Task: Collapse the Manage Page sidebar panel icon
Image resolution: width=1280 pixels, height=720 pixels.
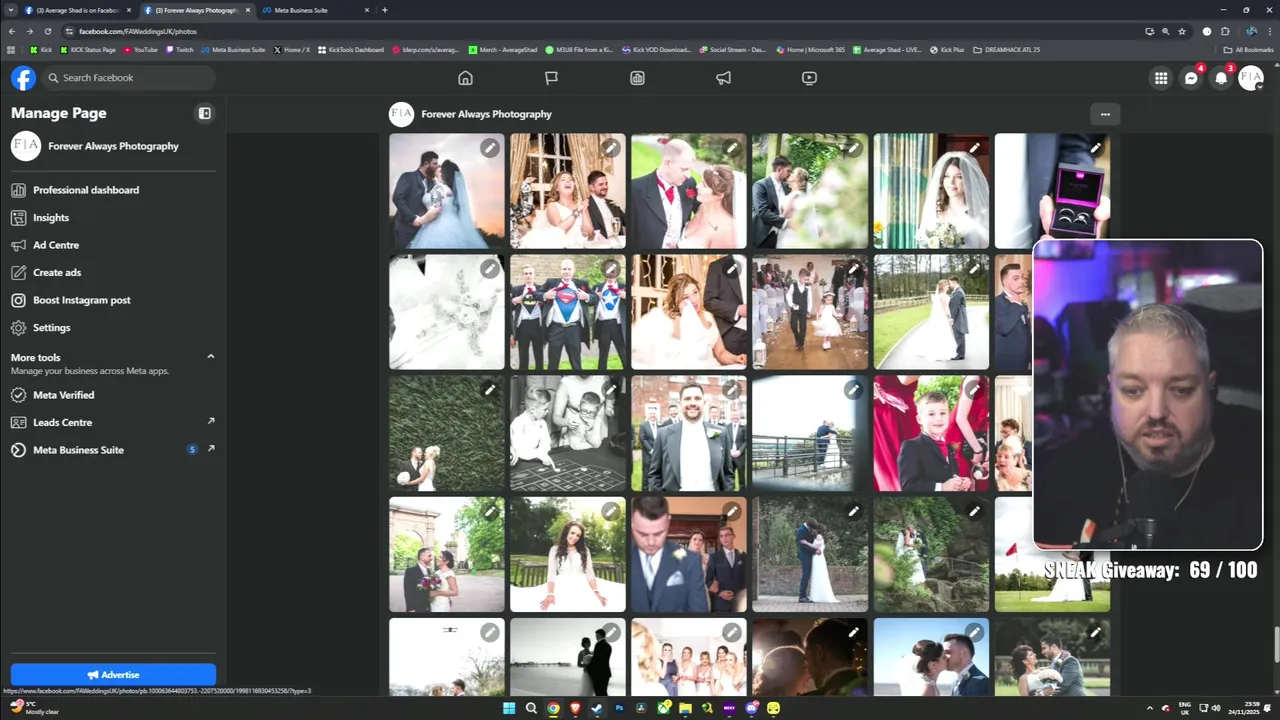Action: (x=205, y=113)
